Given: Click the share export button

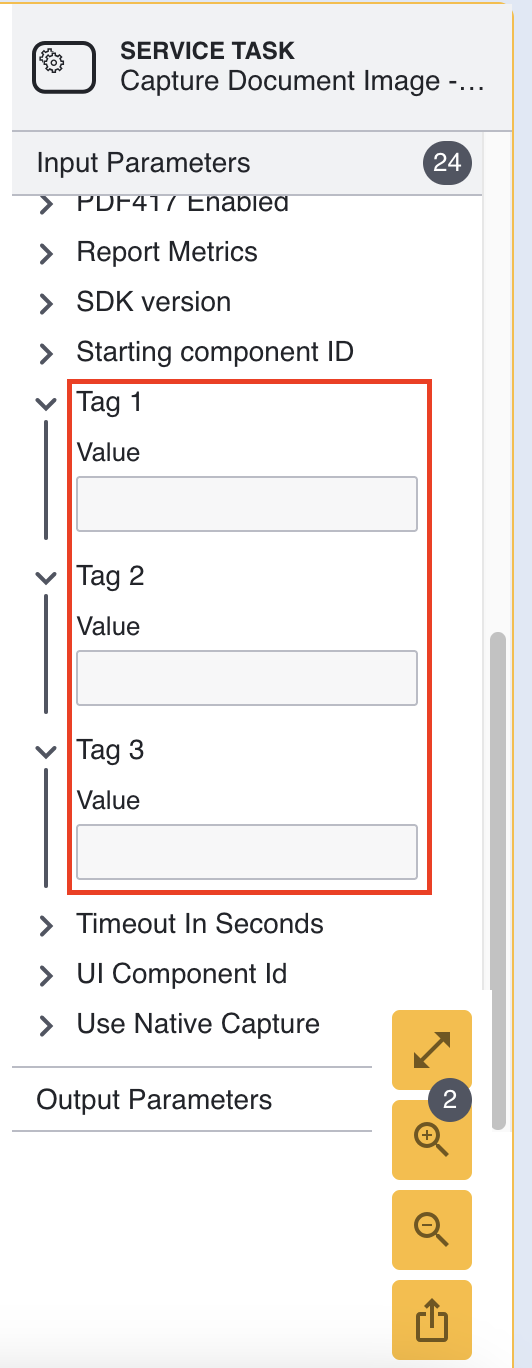Looking at the screenshot, I should pyautogui.click(x=432, y=1320).
